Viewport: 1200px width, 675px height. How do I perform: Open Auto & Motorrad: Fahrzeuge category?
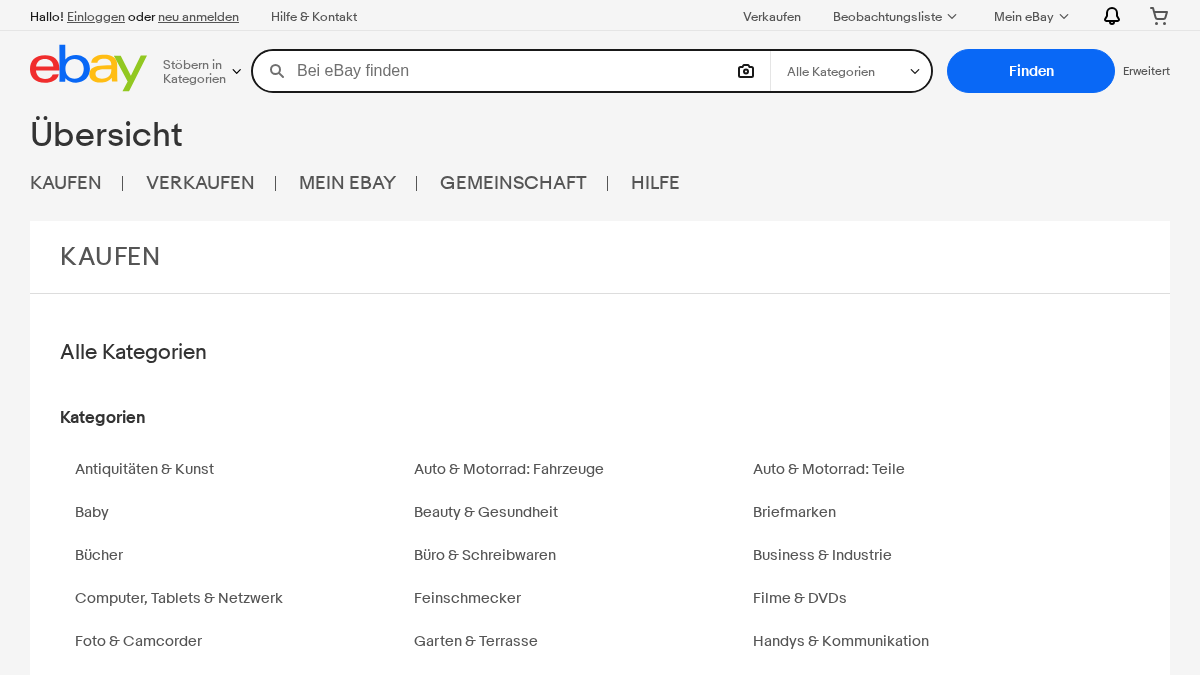pos(509,469)
